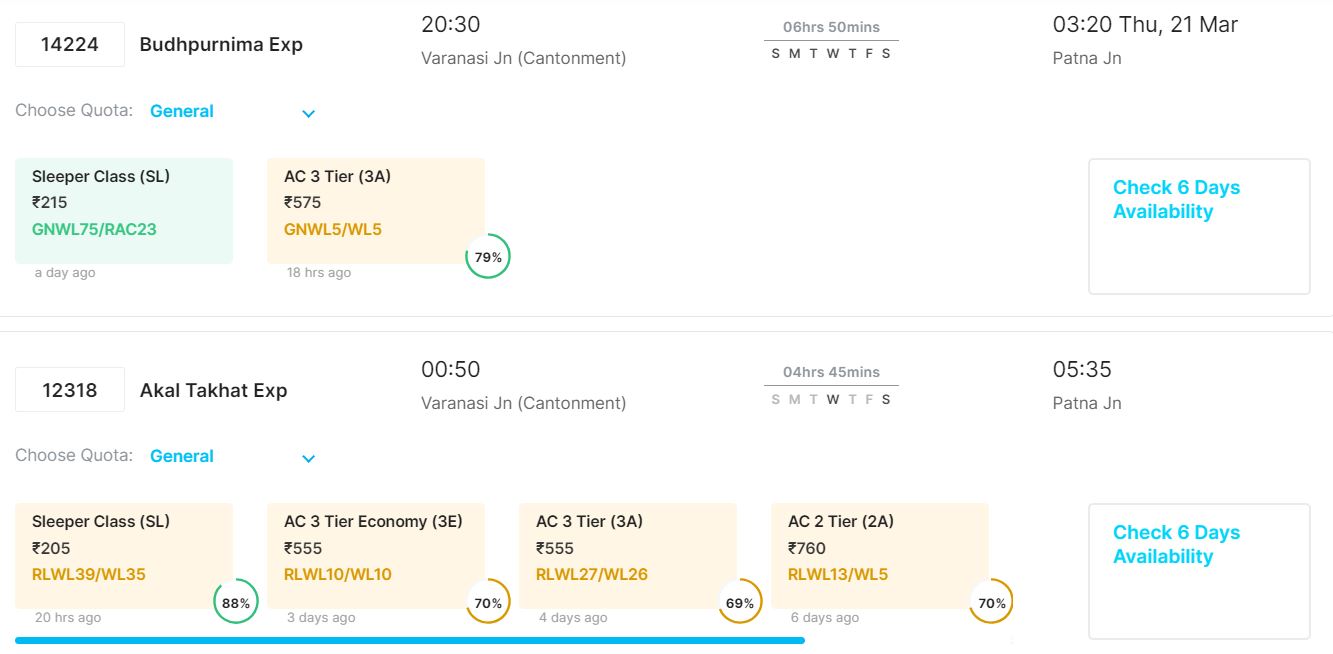
Task: Click General quota text for train 12318
Action: 182,456
